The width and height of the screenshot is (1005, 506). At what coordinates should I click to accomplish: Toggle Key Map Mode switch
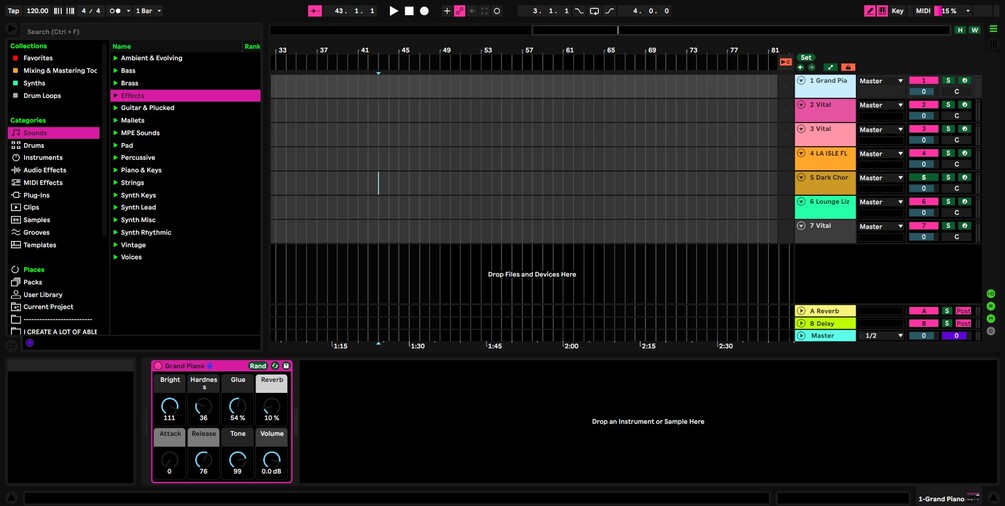897,11
